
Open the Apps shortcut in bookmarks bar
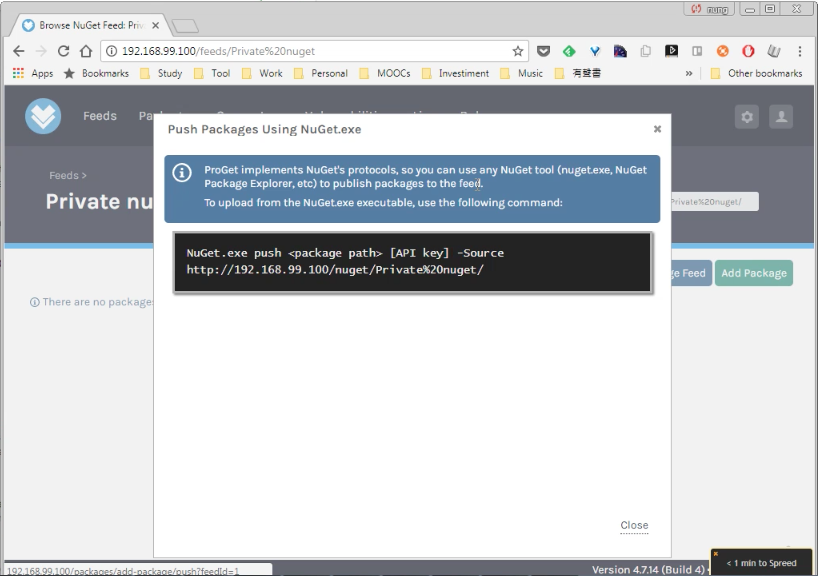[33, 74]
